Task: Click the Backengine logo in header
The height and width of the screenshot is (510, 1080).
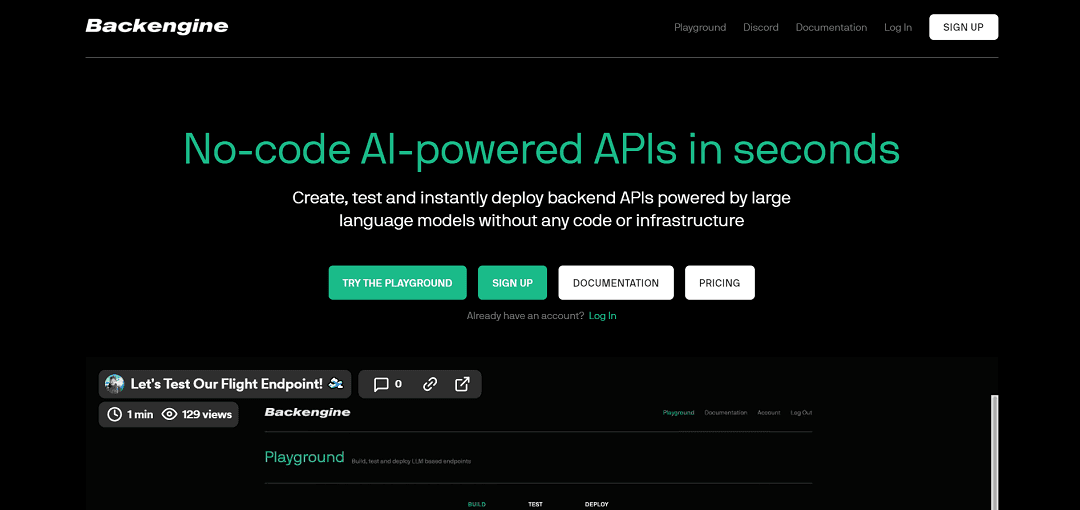Action: click(156, 26)
